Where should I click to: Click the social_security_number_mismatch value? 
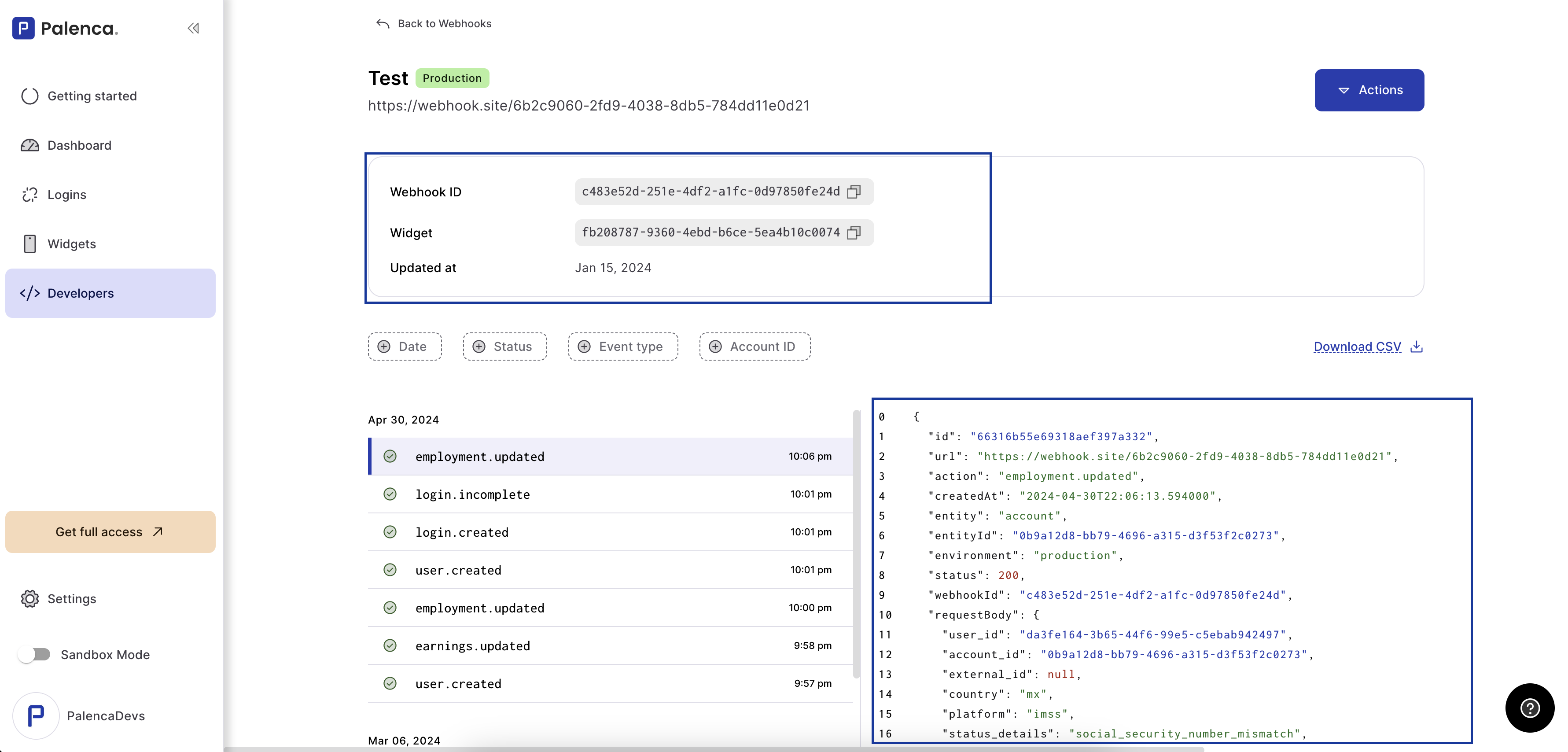click(1184, 734)
